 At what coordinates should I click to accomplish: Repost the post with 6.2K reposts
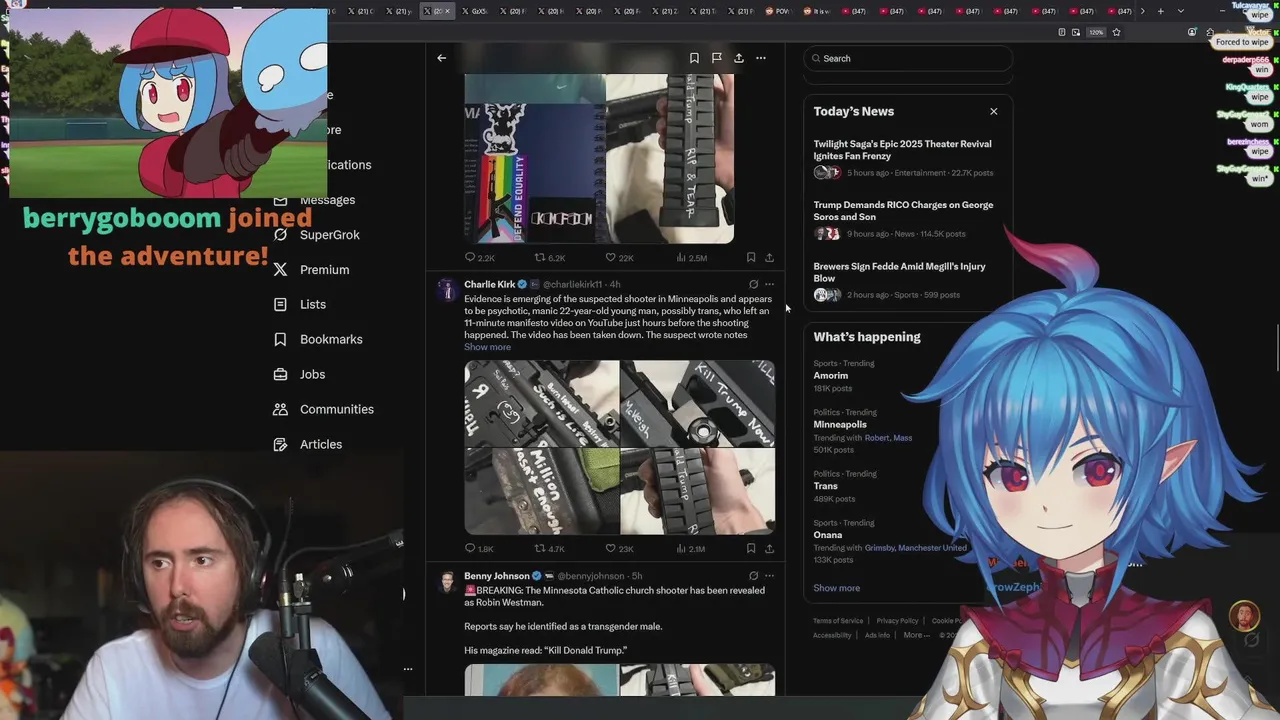[550, 258]
